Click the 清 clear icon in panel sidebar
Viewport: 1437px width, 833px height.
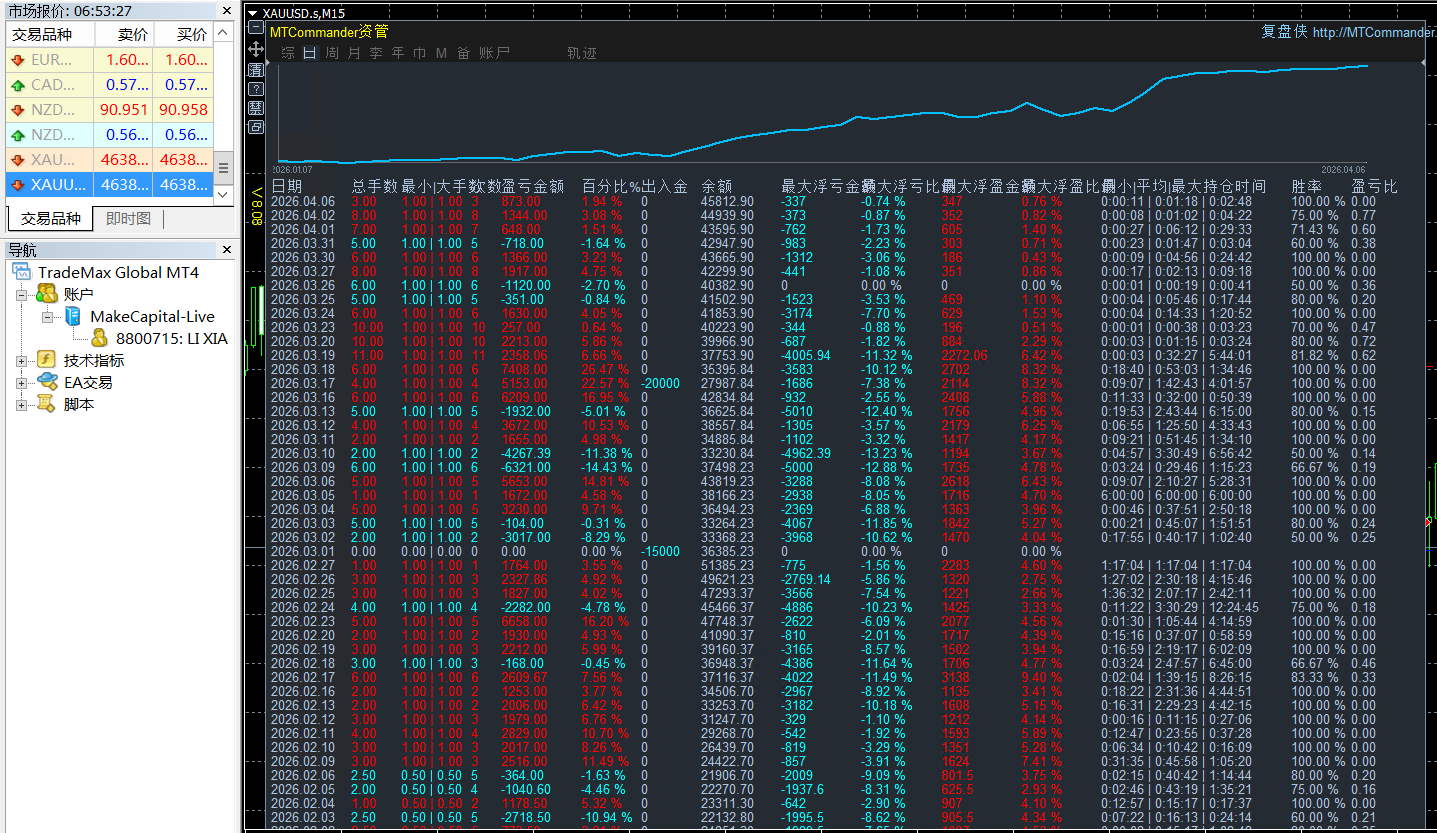[256, 70]
